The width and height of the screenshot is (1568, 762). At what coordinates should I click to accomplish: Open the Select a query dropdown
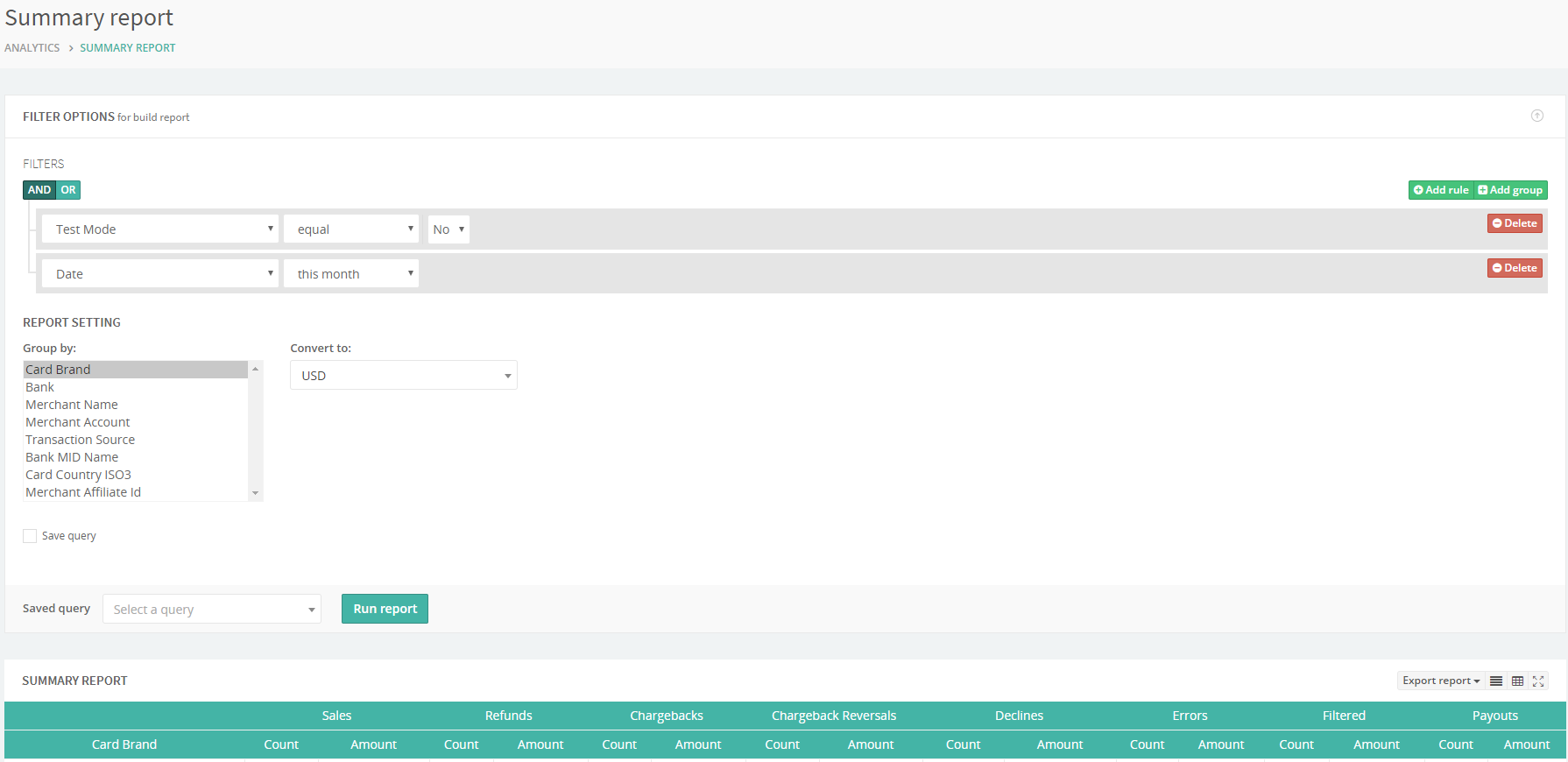[x=212, y=610]
